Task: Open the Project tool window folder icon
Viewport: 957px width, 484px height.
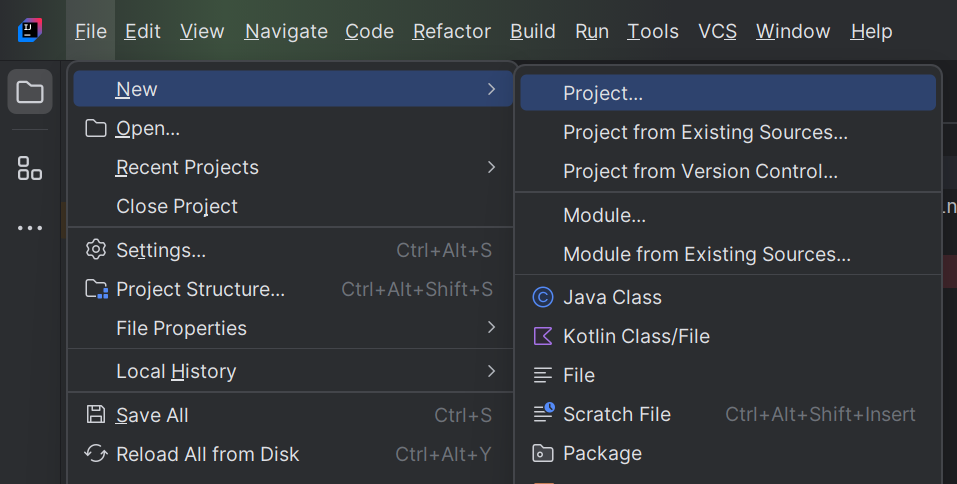Action: click(x=30, y=93)
